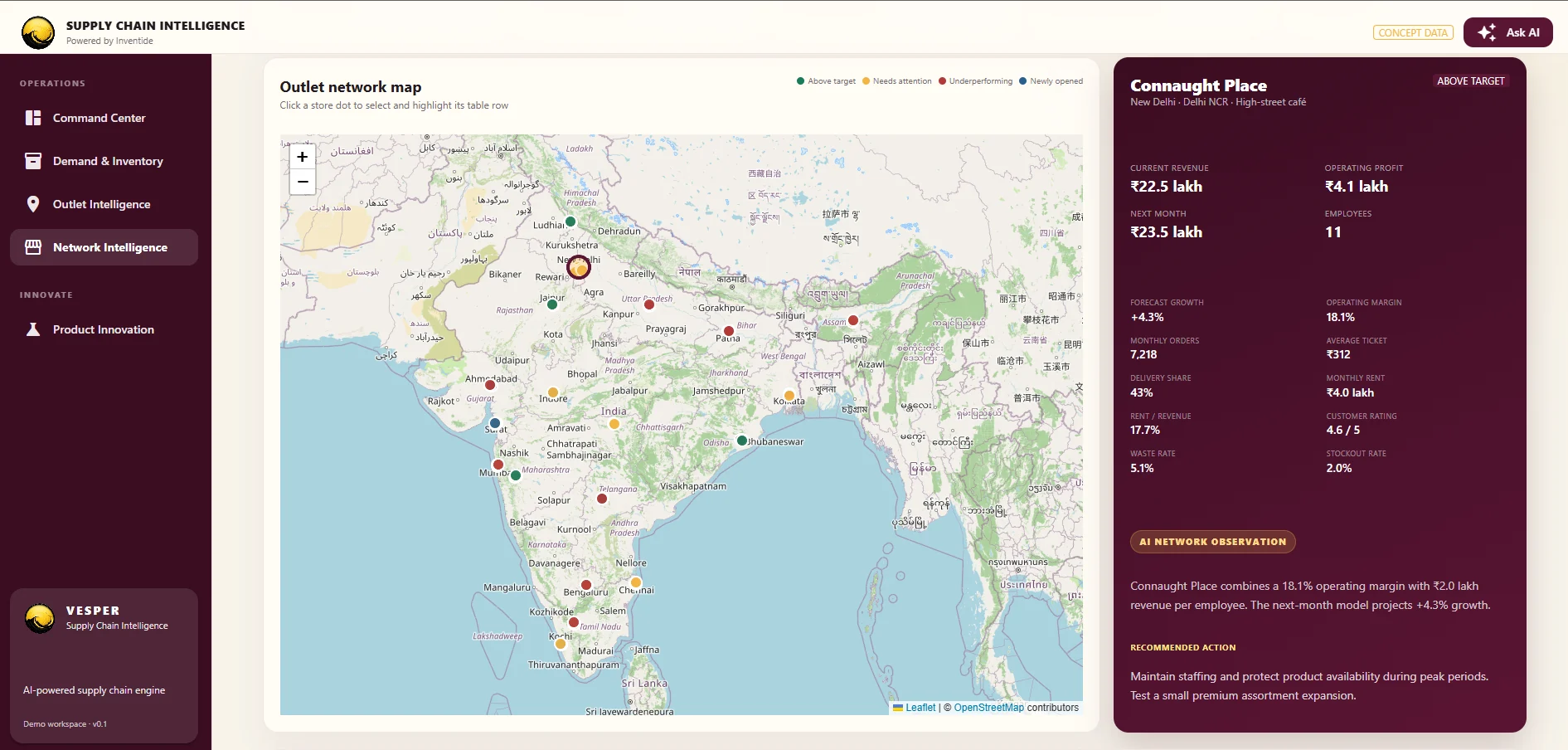Select the yellow store dot at Chennai
The height and width of the screenshot is (750, 1568).
coord(636,582)
